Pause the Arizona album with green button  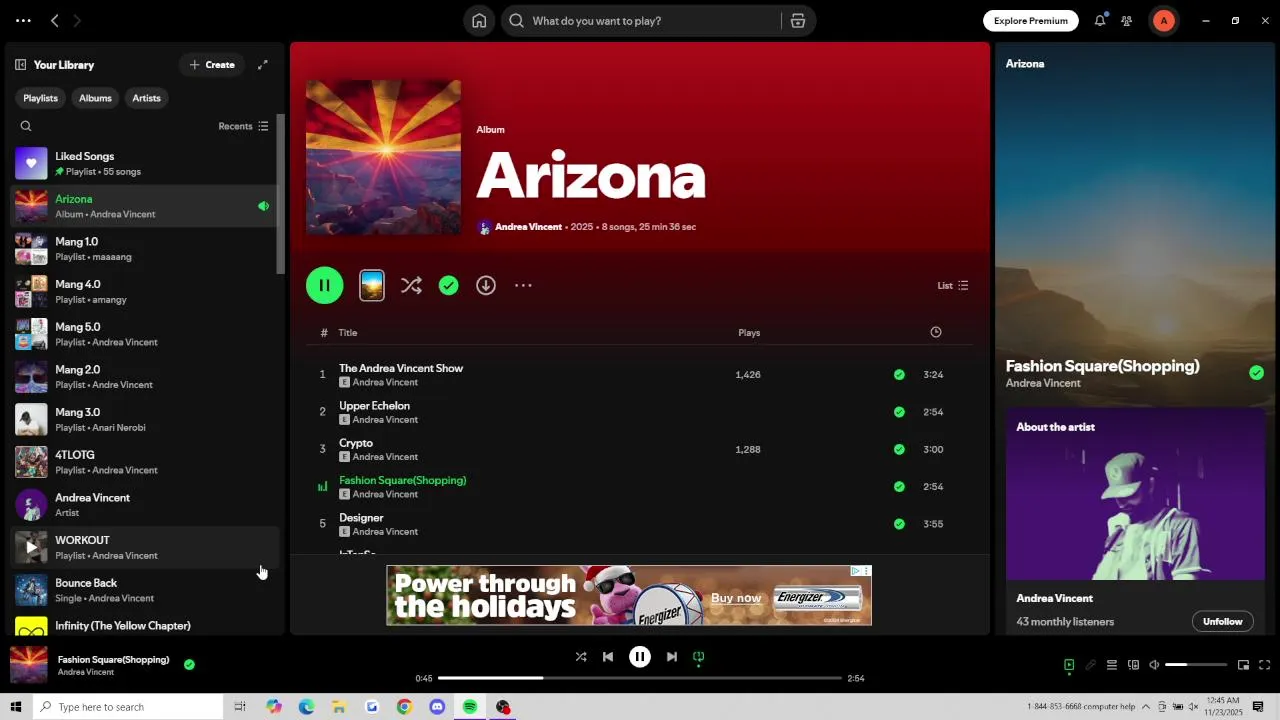325,286
